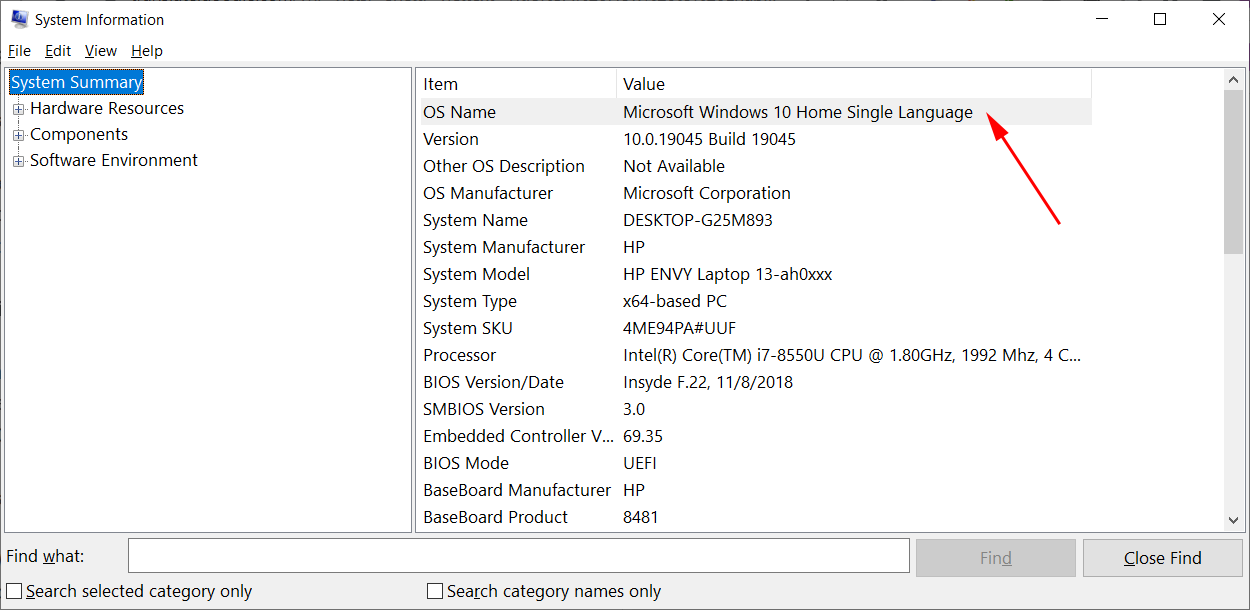Image resolution: width=1250 pixels, height=610 pixels.
Task: Click the System Information title bar icon
Action: tap(19, 19)
